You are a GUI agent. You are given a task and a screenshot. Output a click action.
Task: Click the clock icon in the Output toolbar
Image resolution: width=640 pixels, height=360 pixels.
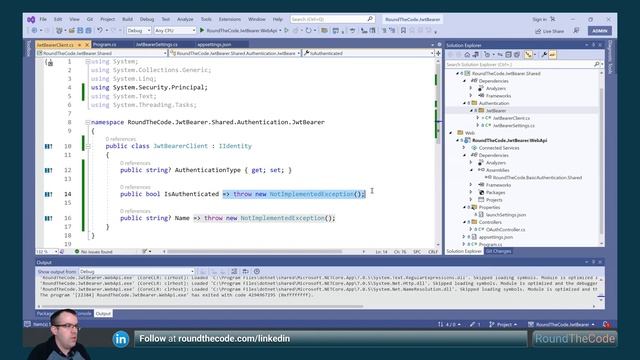coord(257,271)
